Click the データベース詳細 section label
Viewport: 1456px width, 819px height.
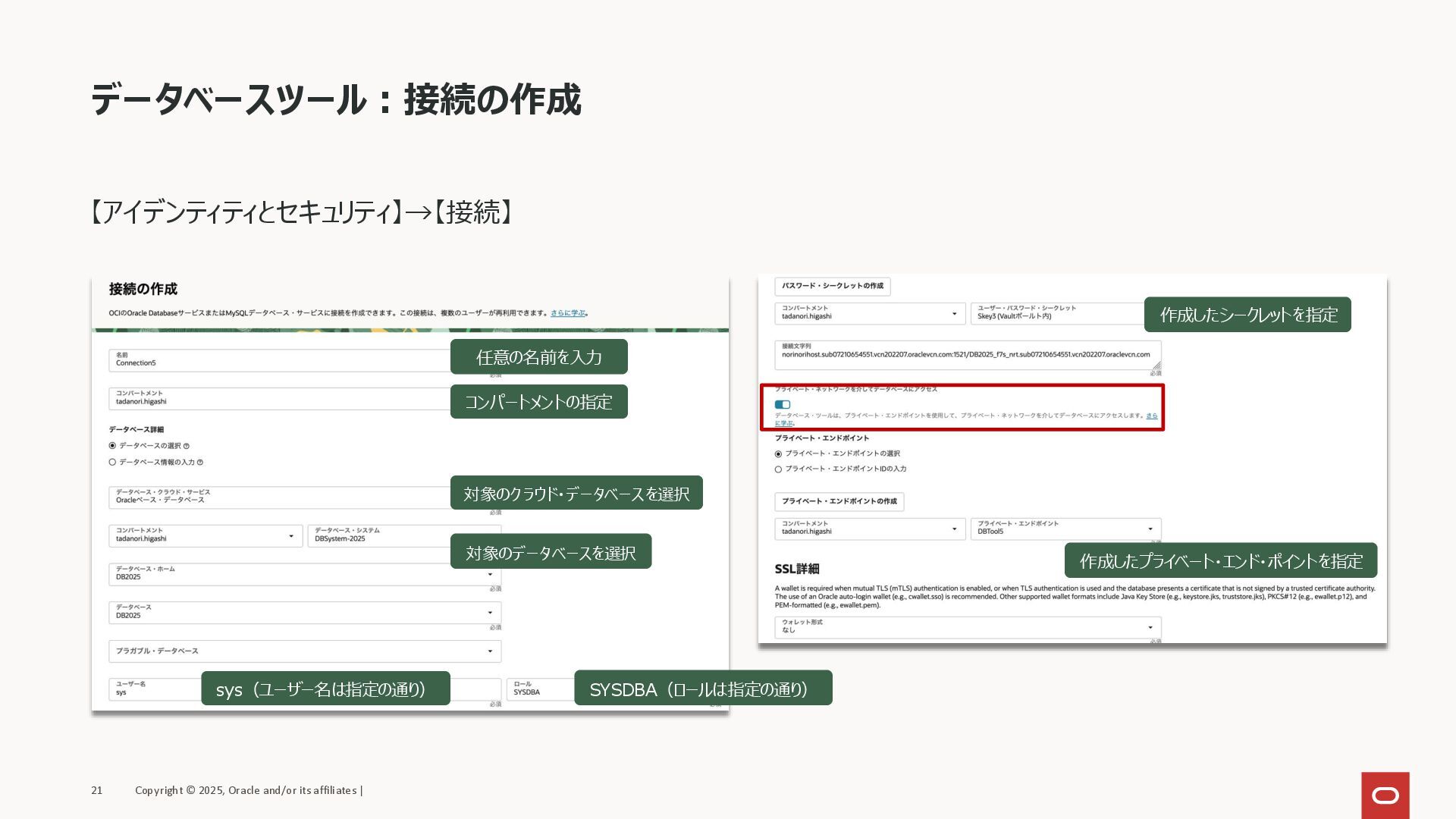tap(136, 430)
